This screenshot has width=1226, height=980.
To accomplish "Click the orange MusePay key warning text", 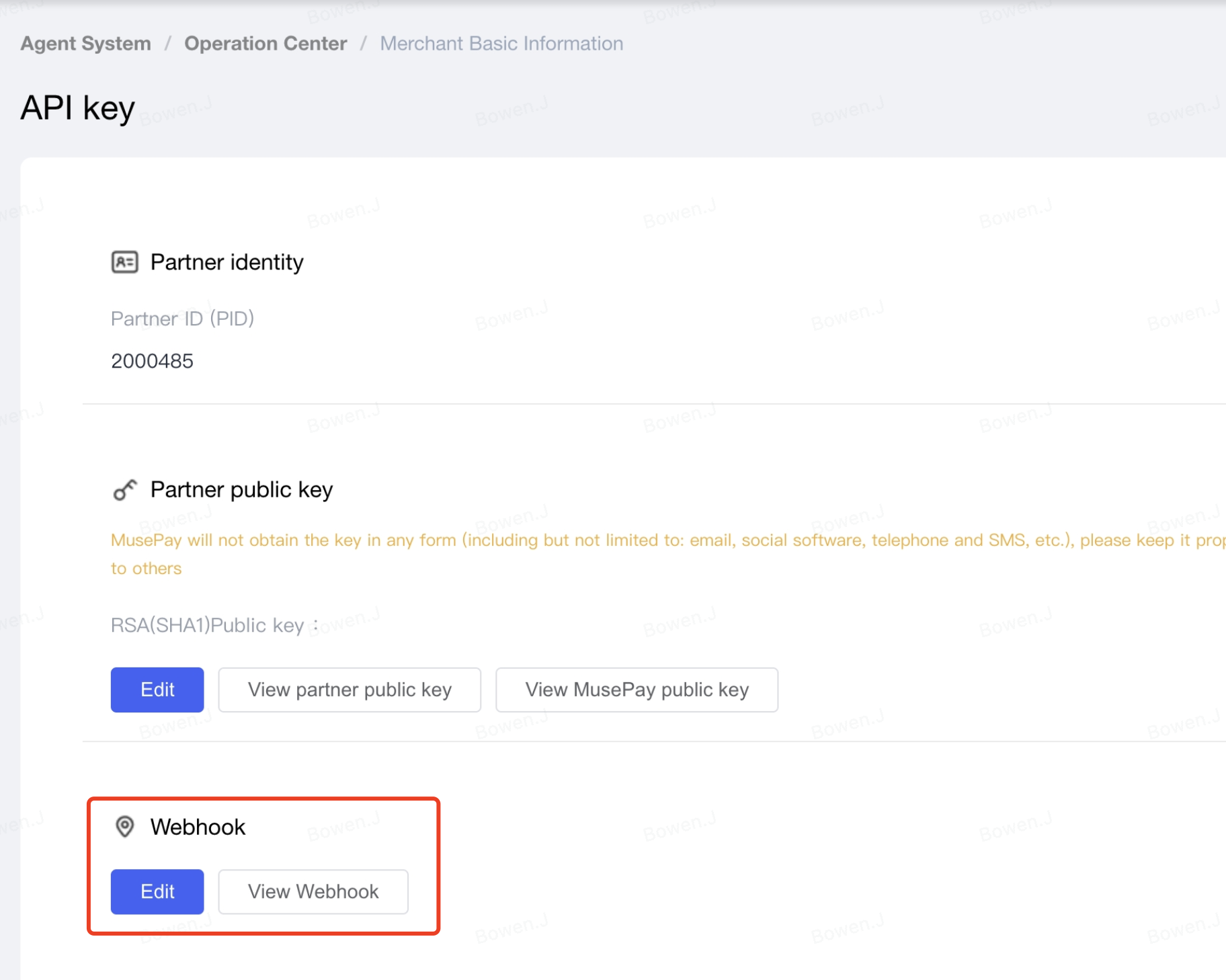I will pyautogui.click(x=605, y=540).
